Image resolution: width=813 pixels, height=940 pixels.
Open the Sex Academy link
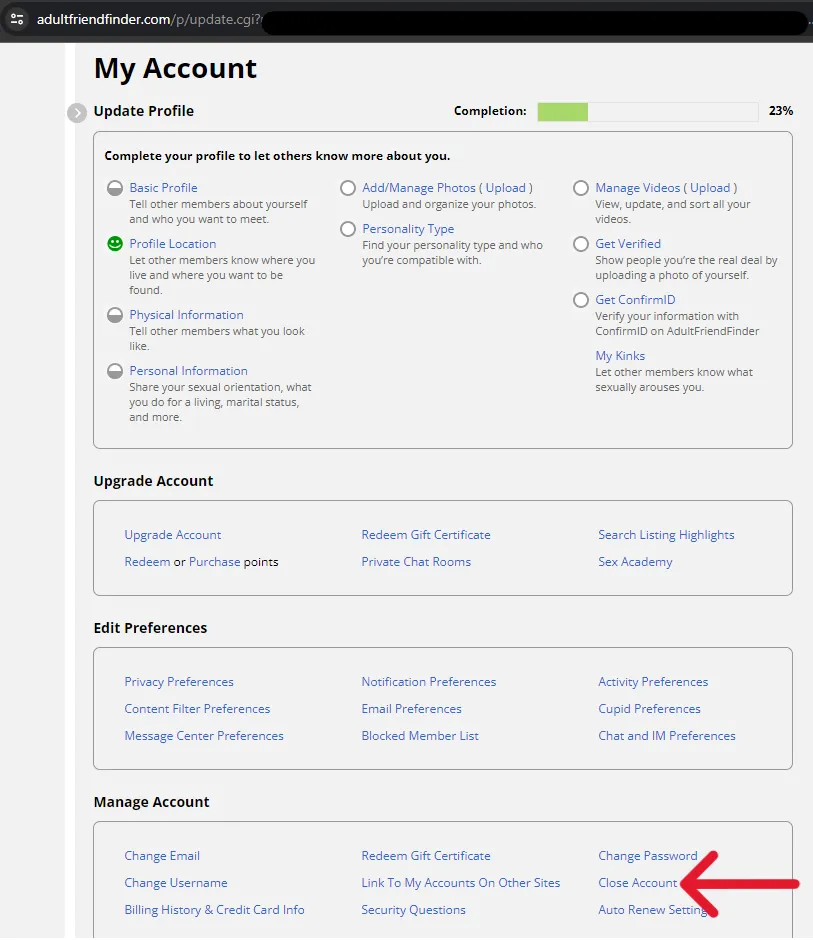(x=635, y=562)
